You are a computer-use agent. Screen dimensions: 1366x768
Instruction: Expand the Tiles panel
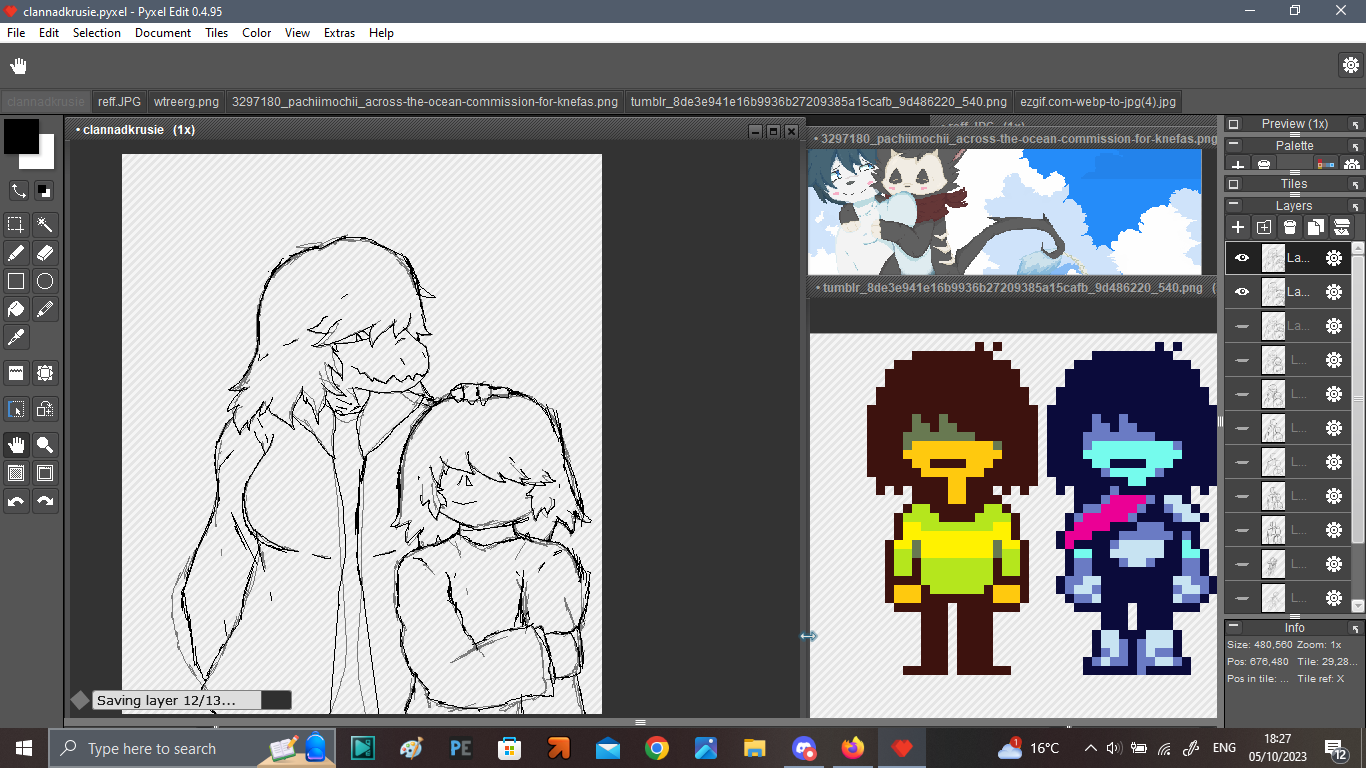pos(1234,184)
